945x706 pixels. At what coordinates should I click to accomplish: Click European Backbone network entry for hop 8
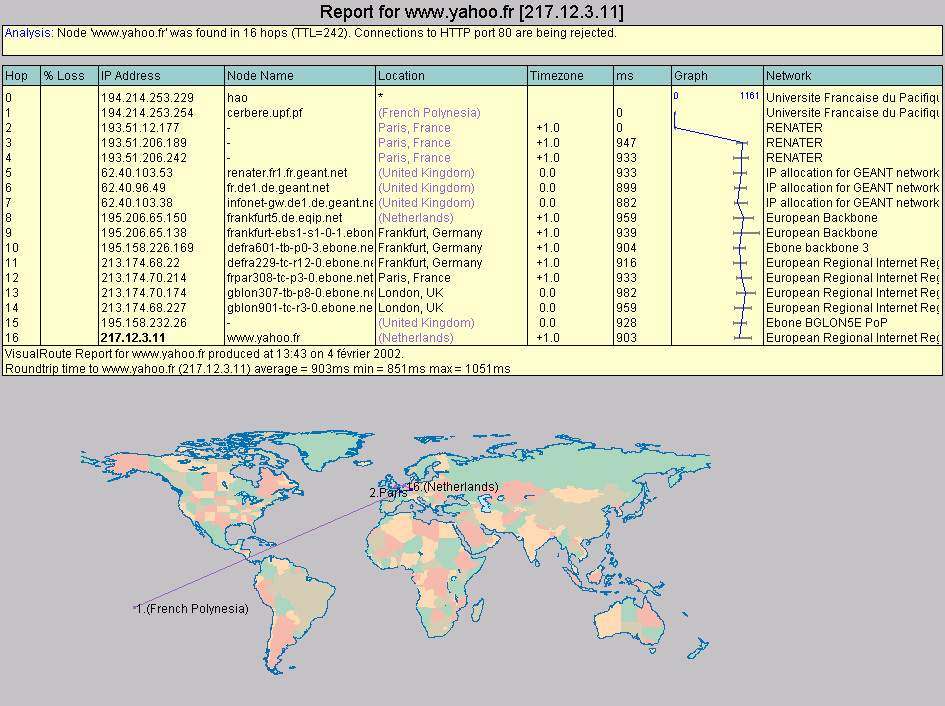[x=821, y=218]
